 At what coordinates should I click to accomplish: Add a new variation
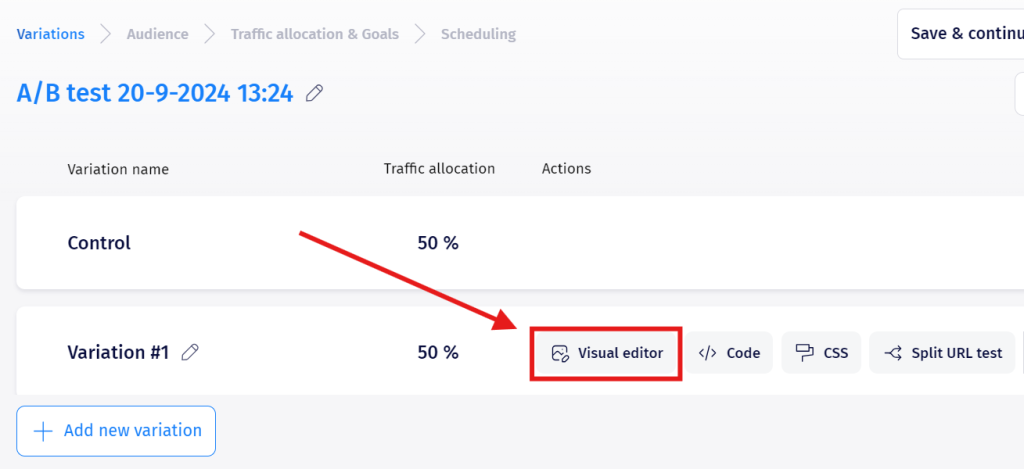pos(116,431)
